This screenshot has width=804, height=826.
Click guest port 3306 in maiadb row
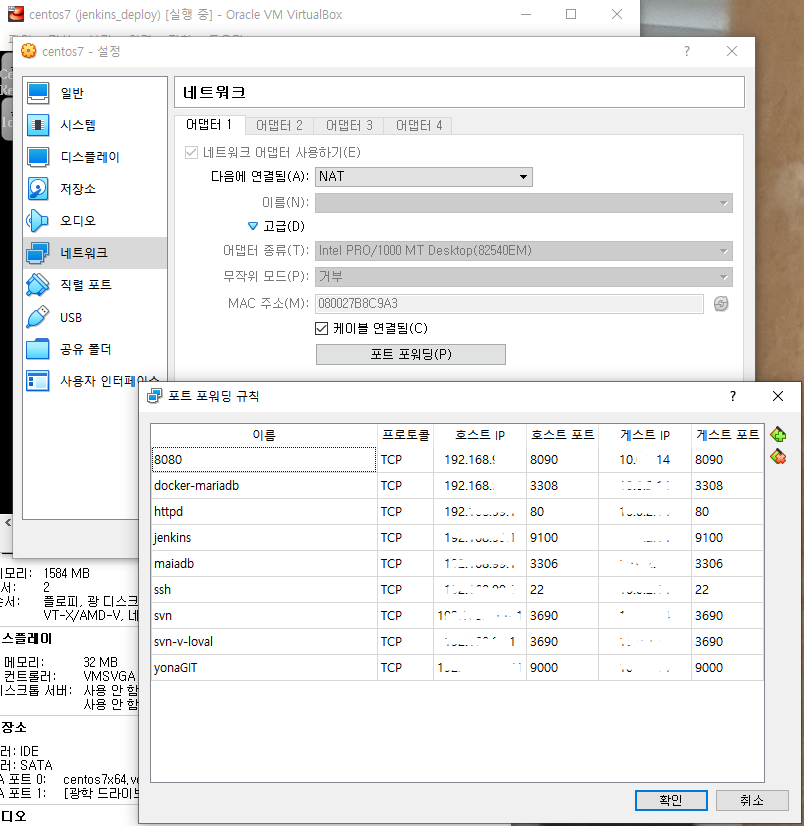coord(727,564)
